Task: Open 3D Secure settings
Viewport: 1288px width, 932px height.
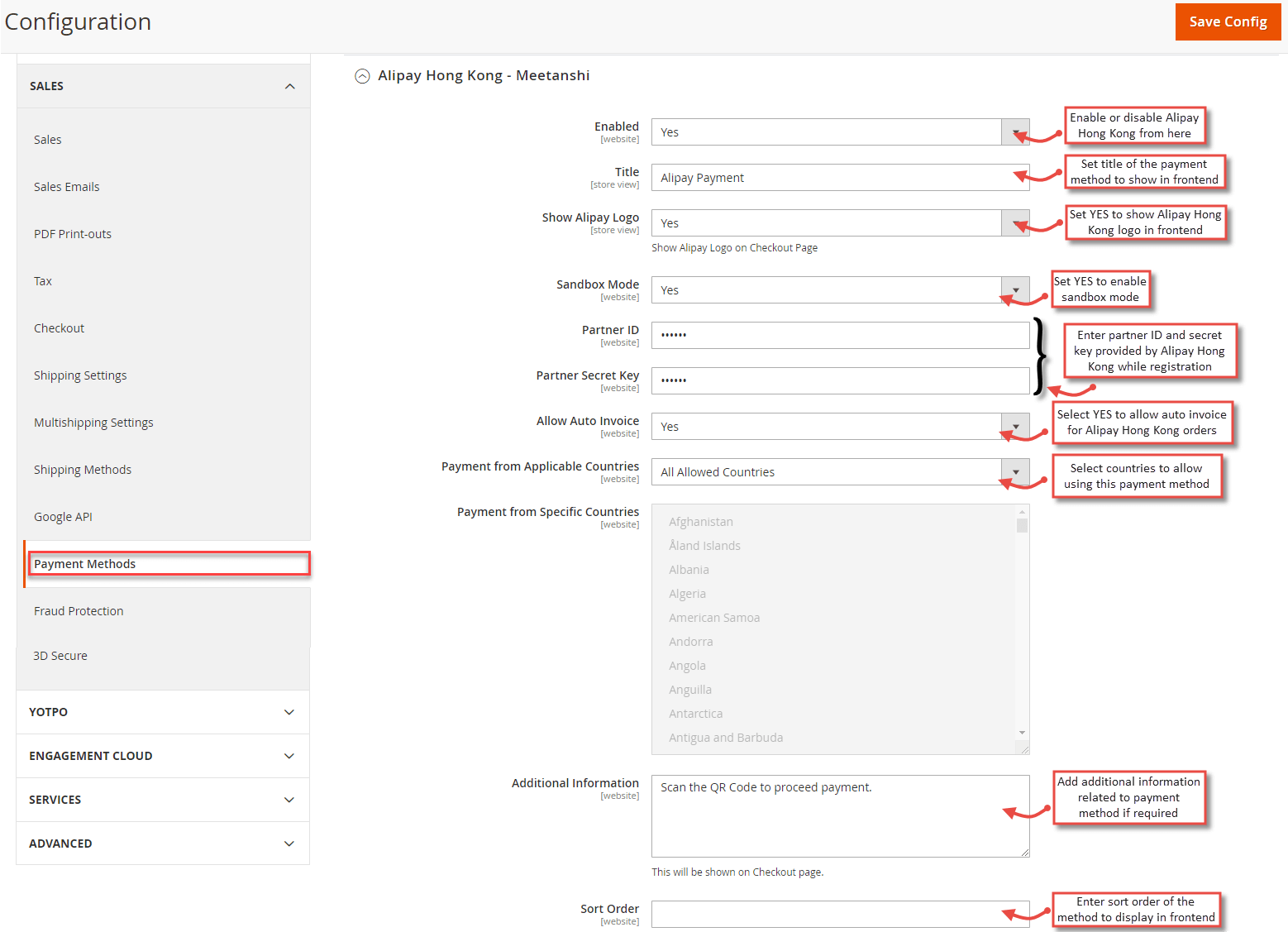Action: (60, 656)
